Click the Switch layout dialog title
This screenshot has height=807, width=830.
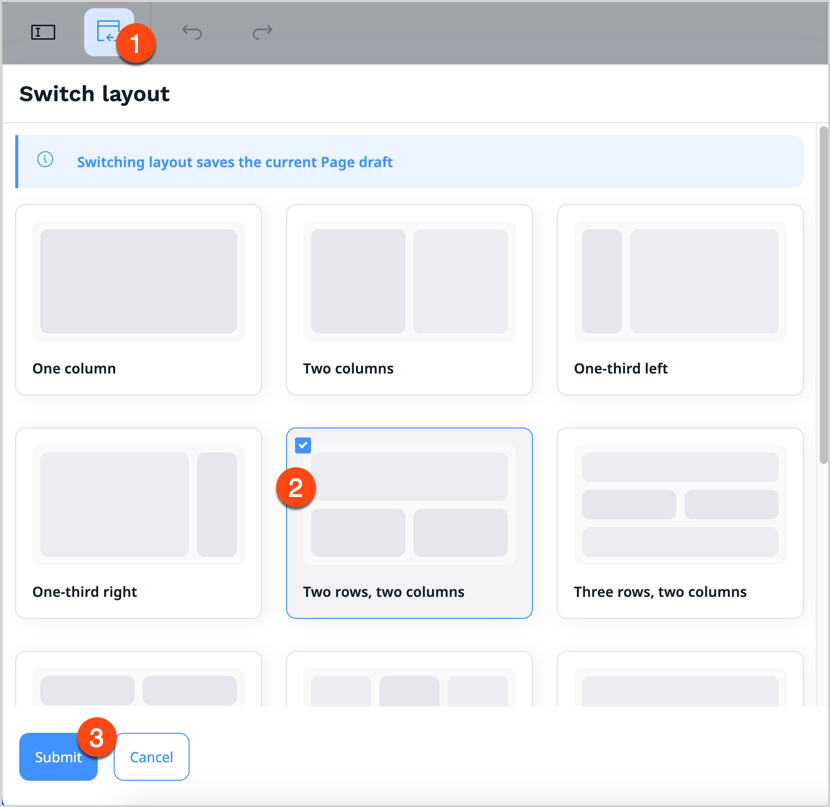[x=94, y=93]
